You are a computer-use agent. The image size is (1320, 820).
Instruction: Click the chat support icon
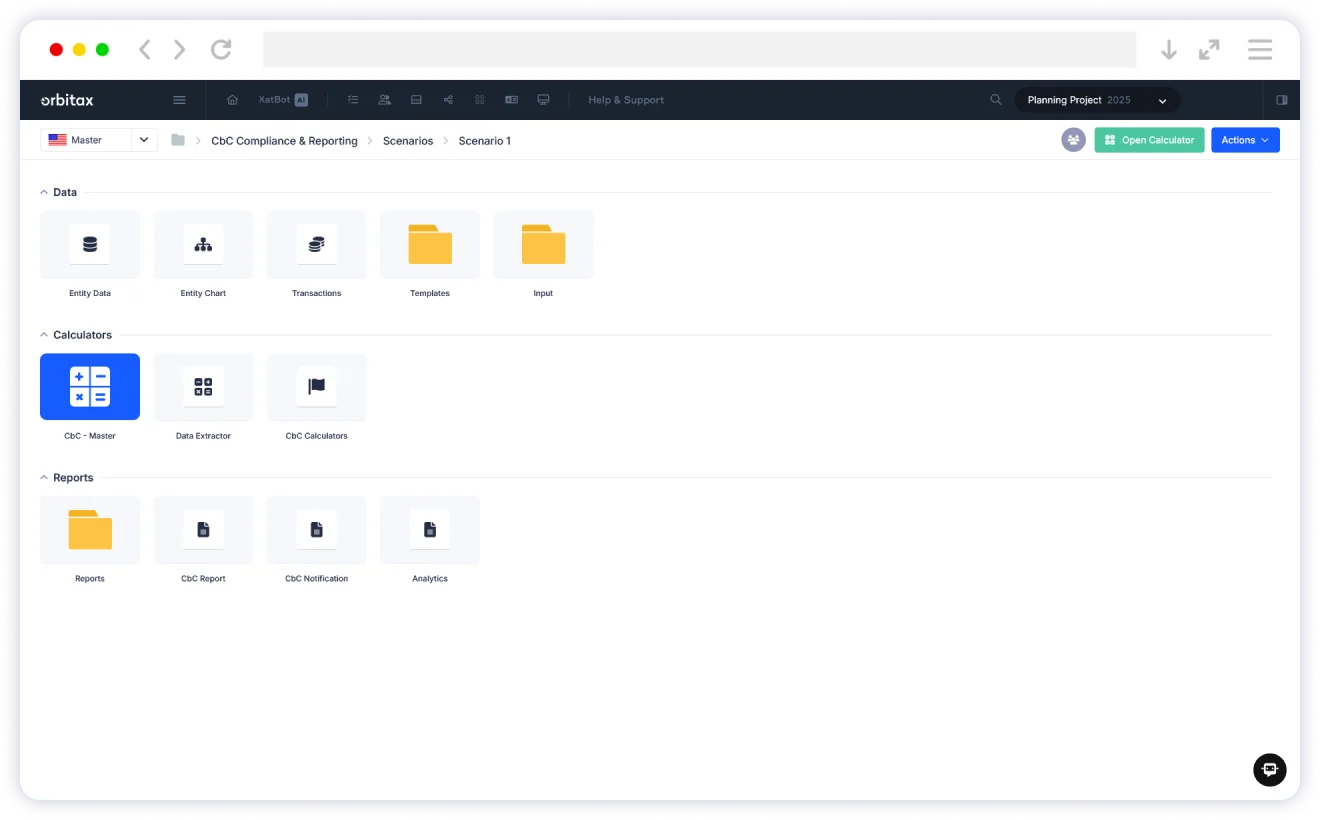(1269, 769)
